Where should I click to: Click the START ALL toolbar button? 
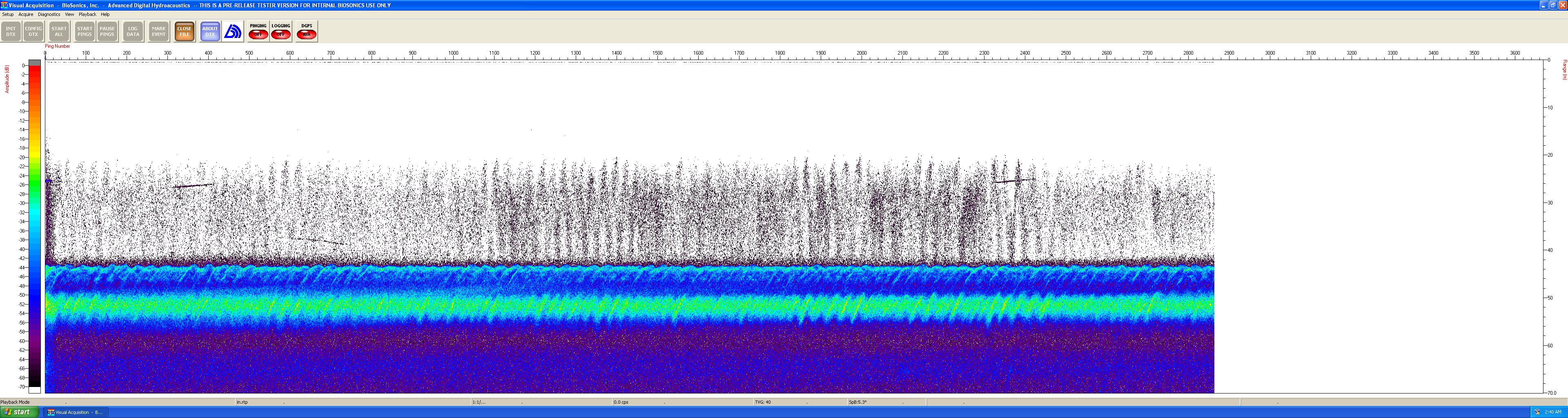(59, 32)
